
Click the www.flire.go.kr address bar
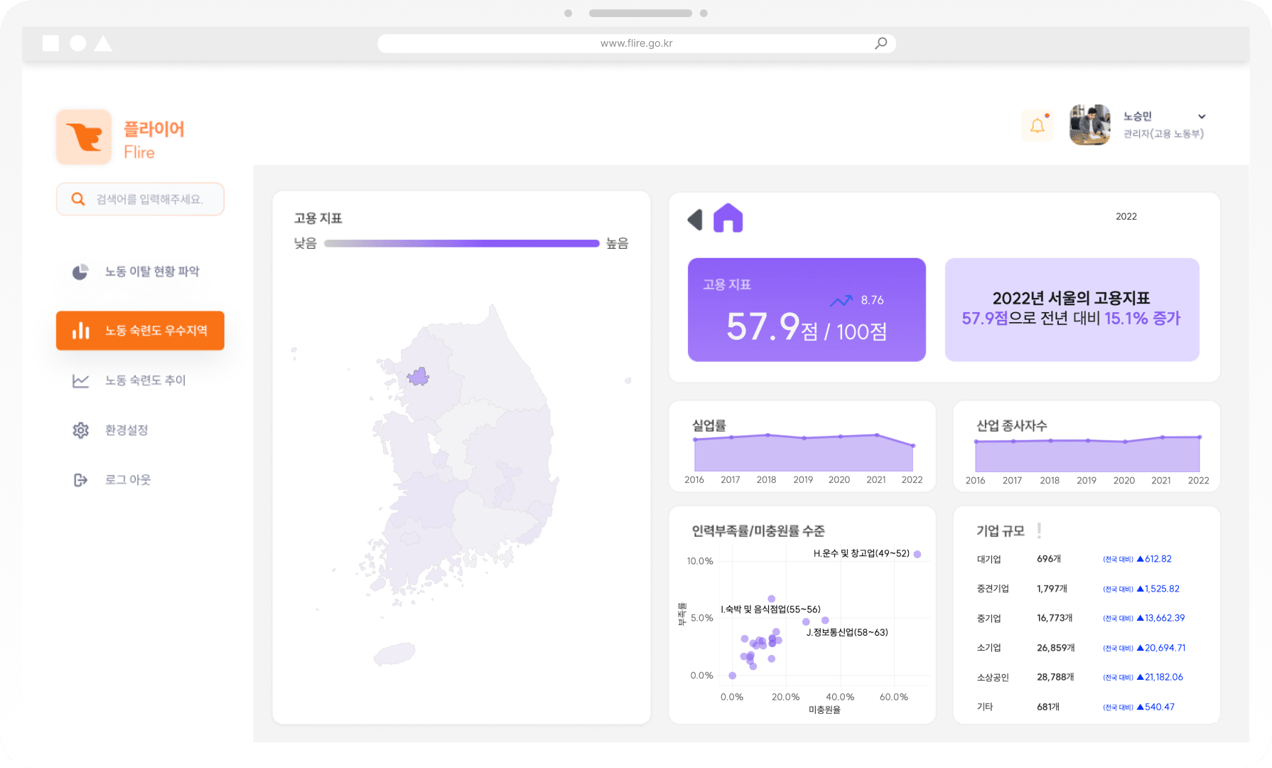[636, 43]
